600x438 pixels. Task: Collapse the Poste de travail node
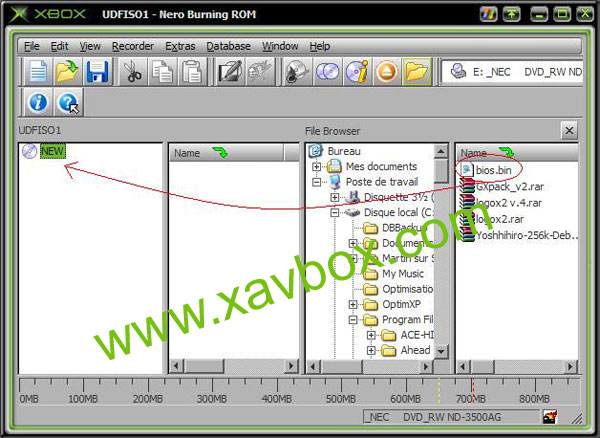point(317,183)
